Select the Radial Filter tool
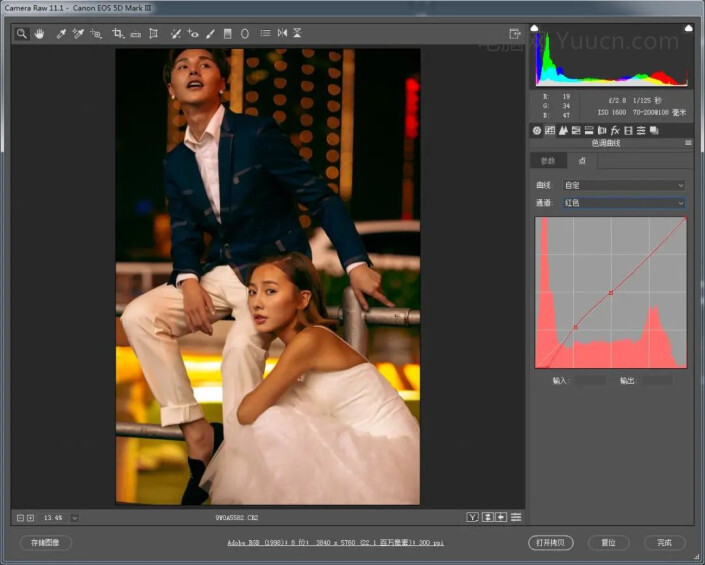The image size is (705, 565). 245,34
